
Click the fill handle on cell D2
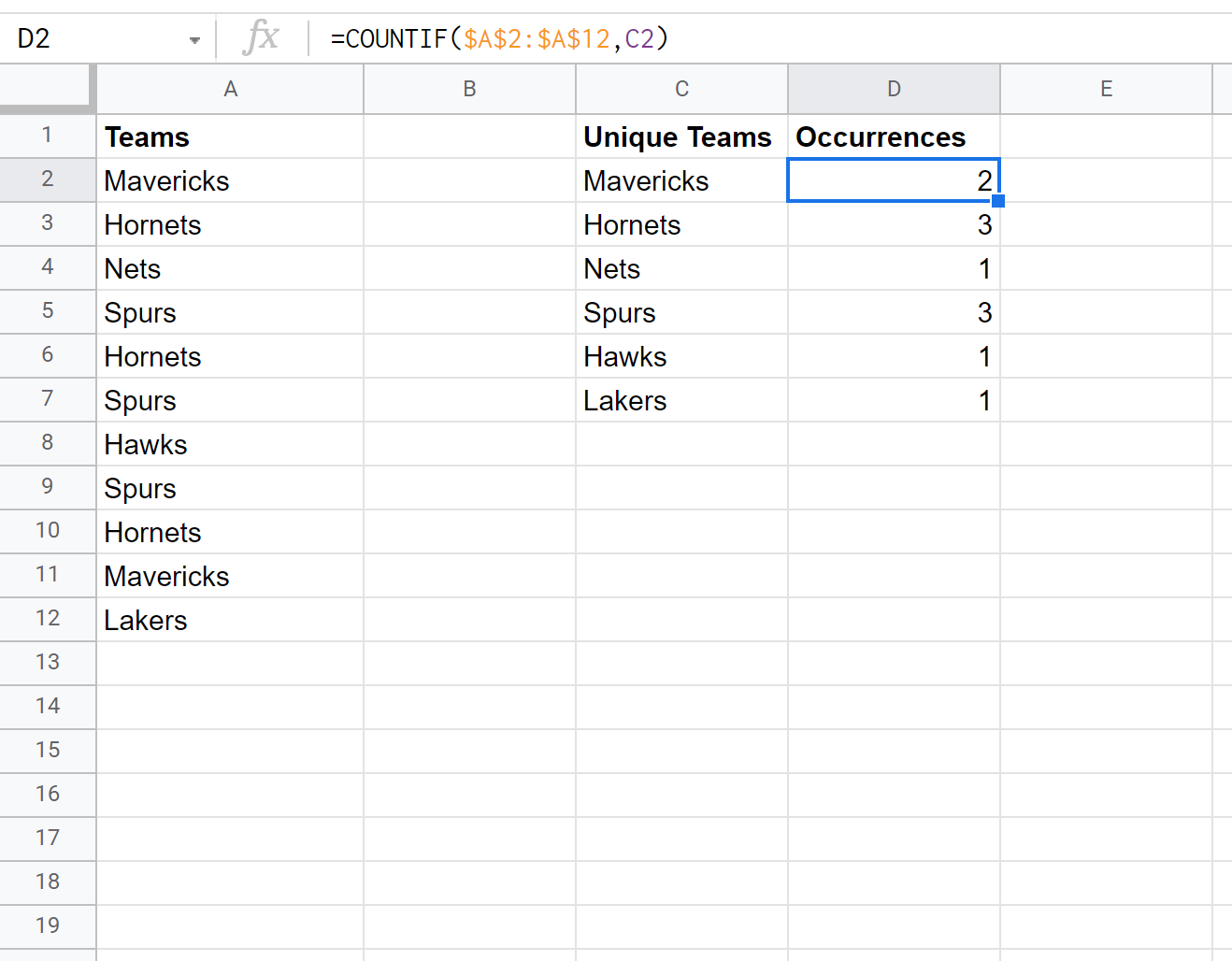click(x=998, y=200)
